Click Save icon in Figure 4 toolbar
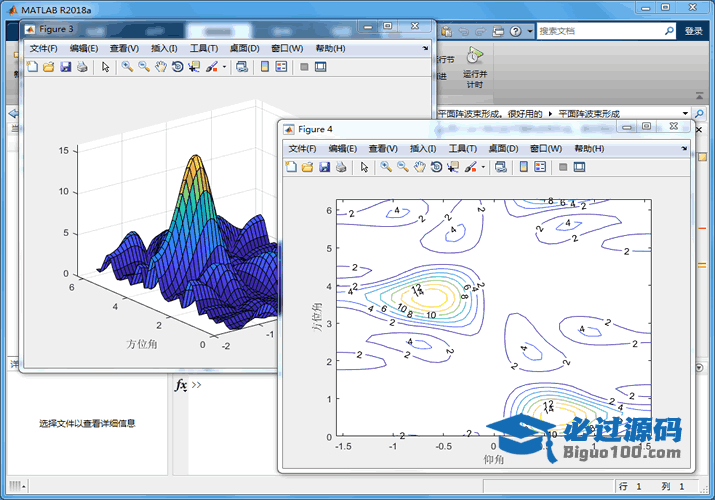The image size is (715, 500). [324, 167]
